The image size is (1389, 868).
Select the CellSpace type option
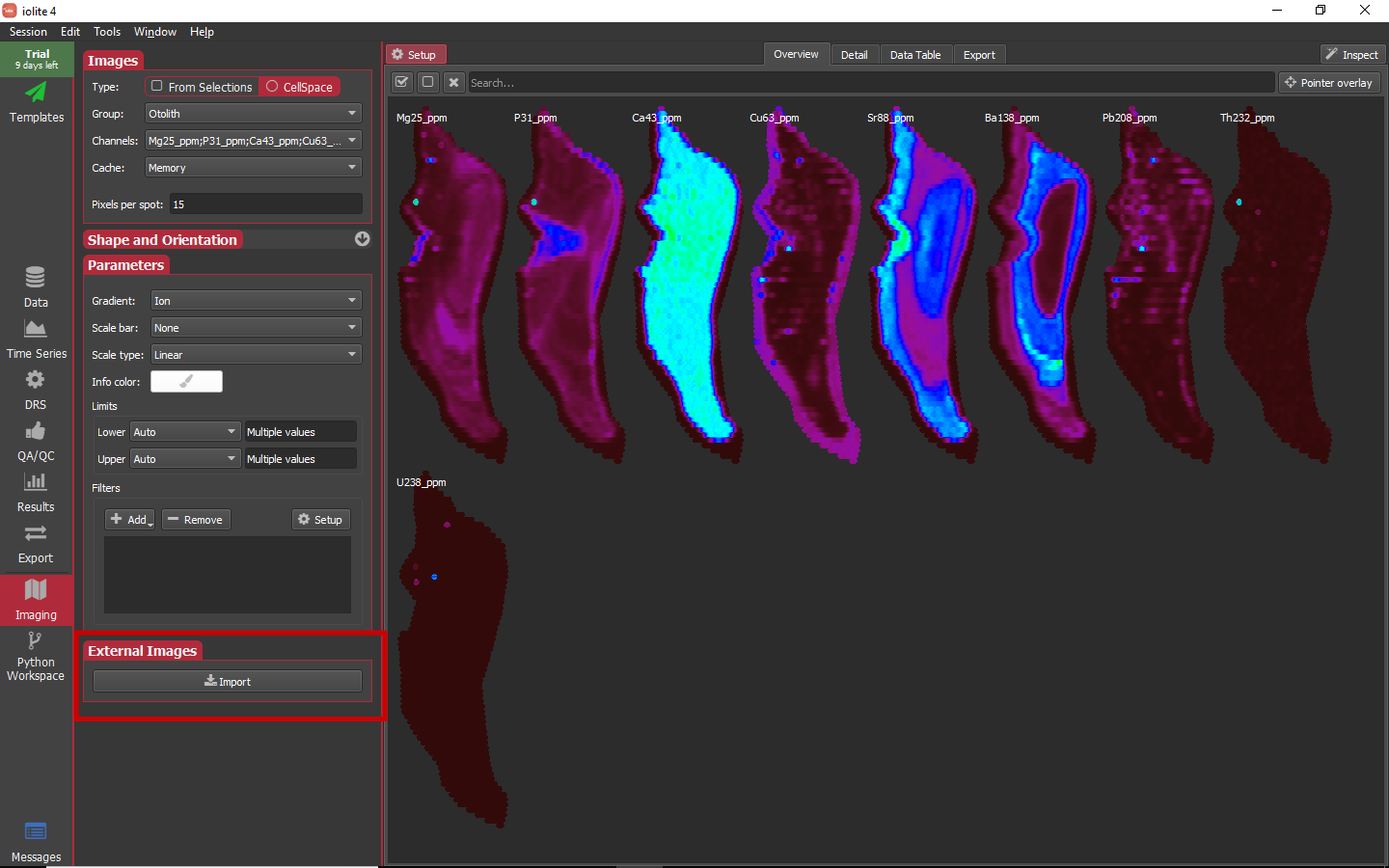[x=299, y=87]
